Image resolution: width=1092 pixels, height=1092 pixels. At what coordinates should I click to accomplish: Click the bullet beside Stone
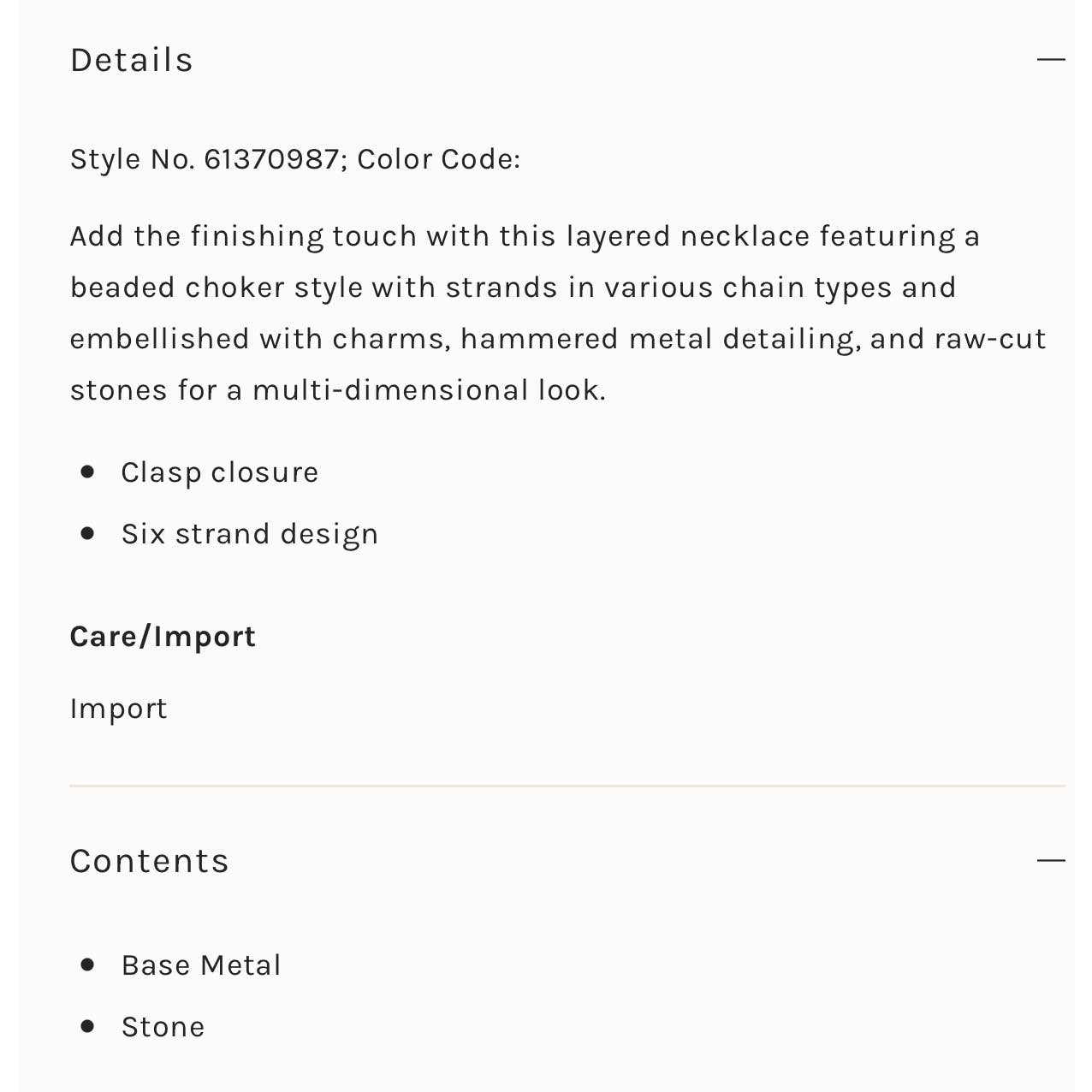[x=87, y=1026]
